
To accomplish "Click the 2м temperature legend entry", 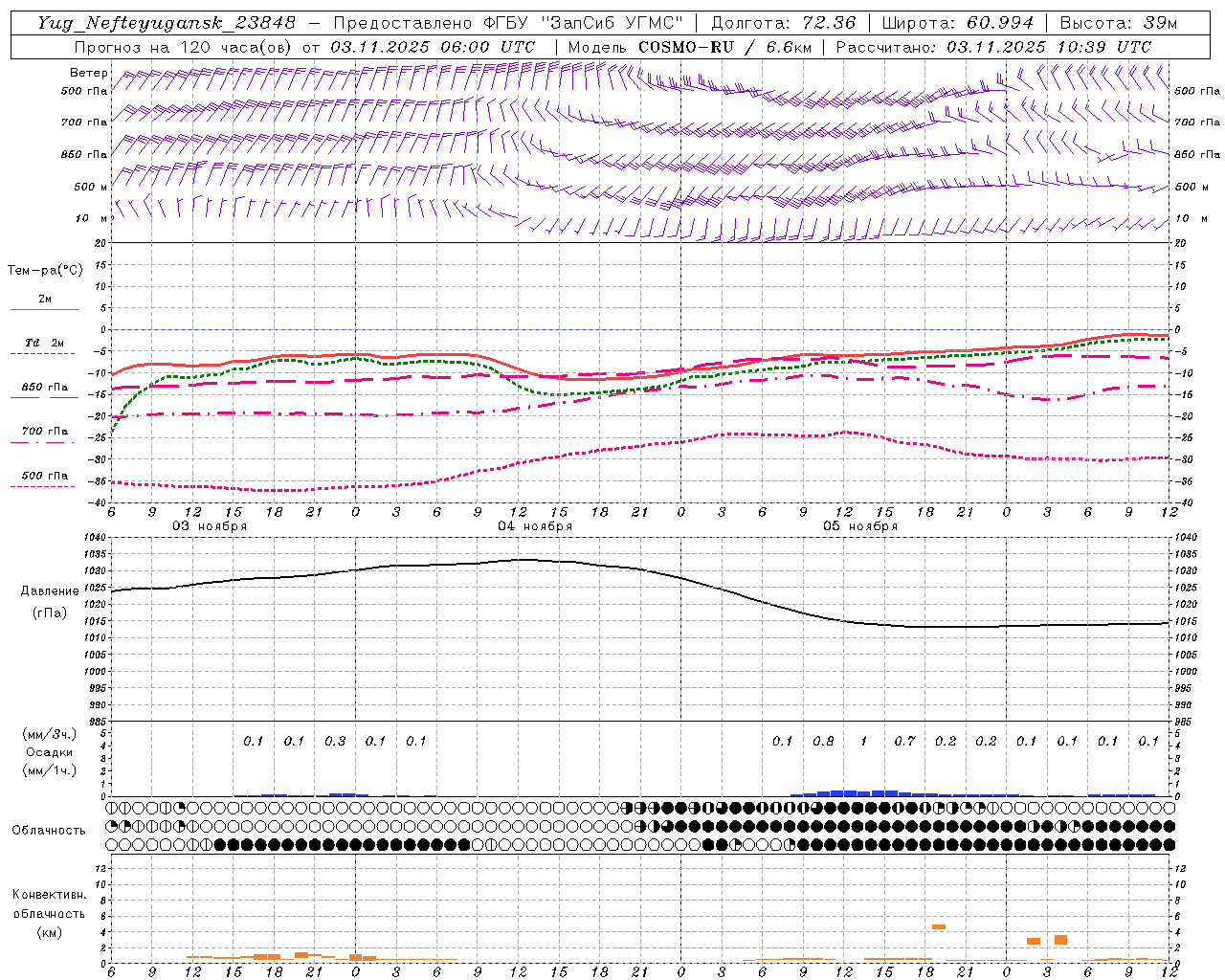I will (45, 299).
